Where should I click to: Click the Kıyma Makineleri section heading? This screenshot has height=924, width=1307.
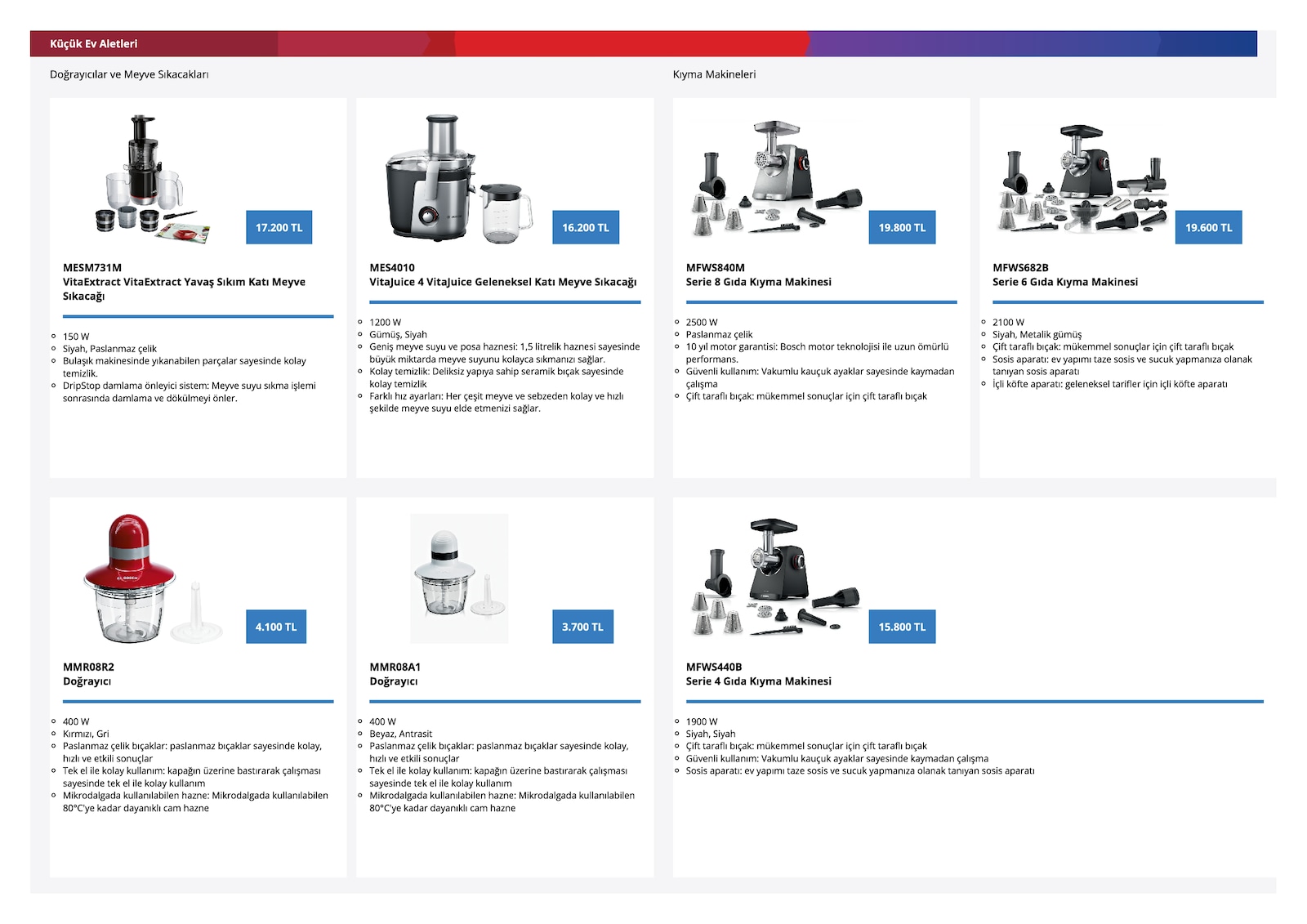pos(714,74)
